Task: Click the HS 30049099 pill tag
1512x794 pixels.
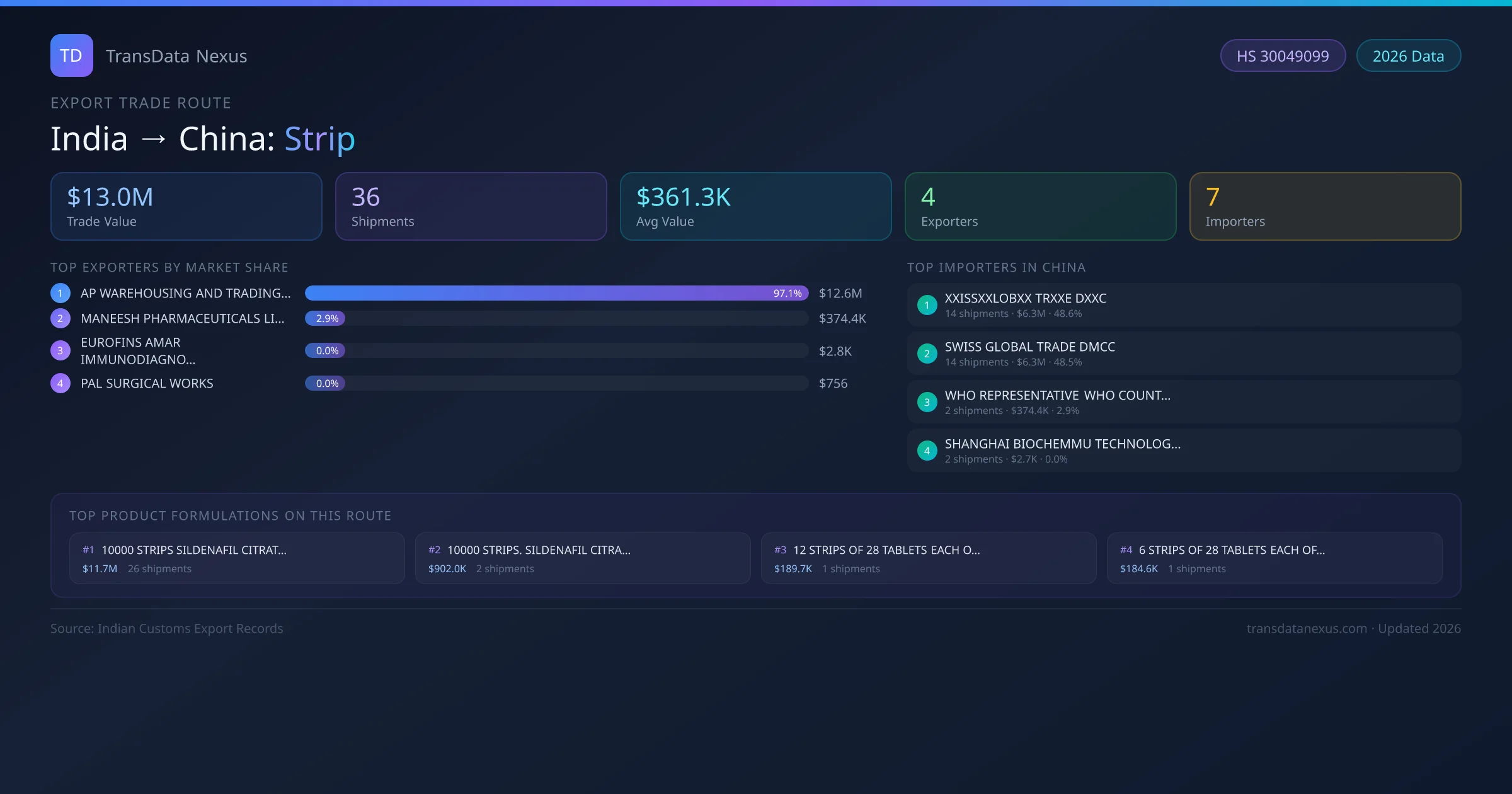Action: [1283, 56]
